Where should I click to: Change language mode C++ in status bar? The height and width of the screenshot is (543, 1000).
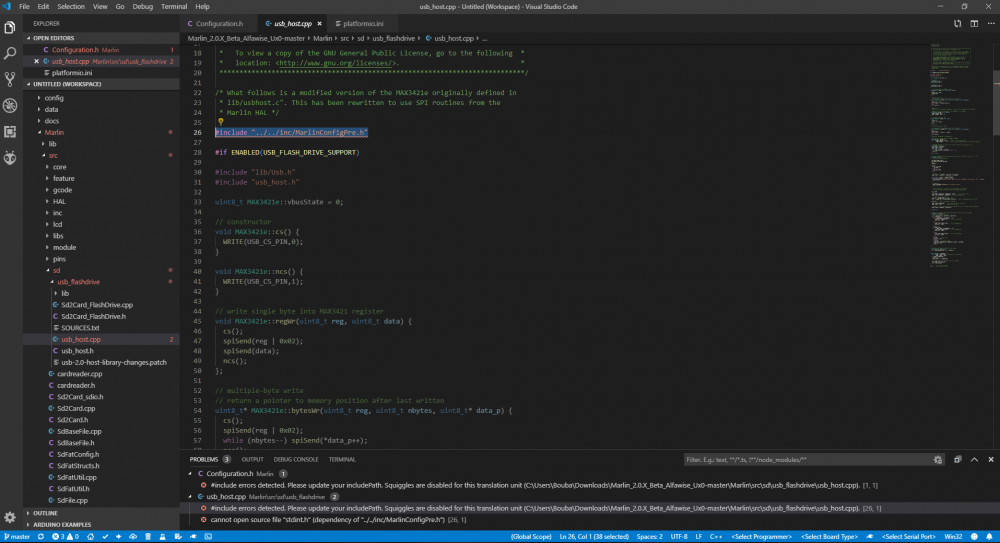pyautogui.click(x=716, y=537)
